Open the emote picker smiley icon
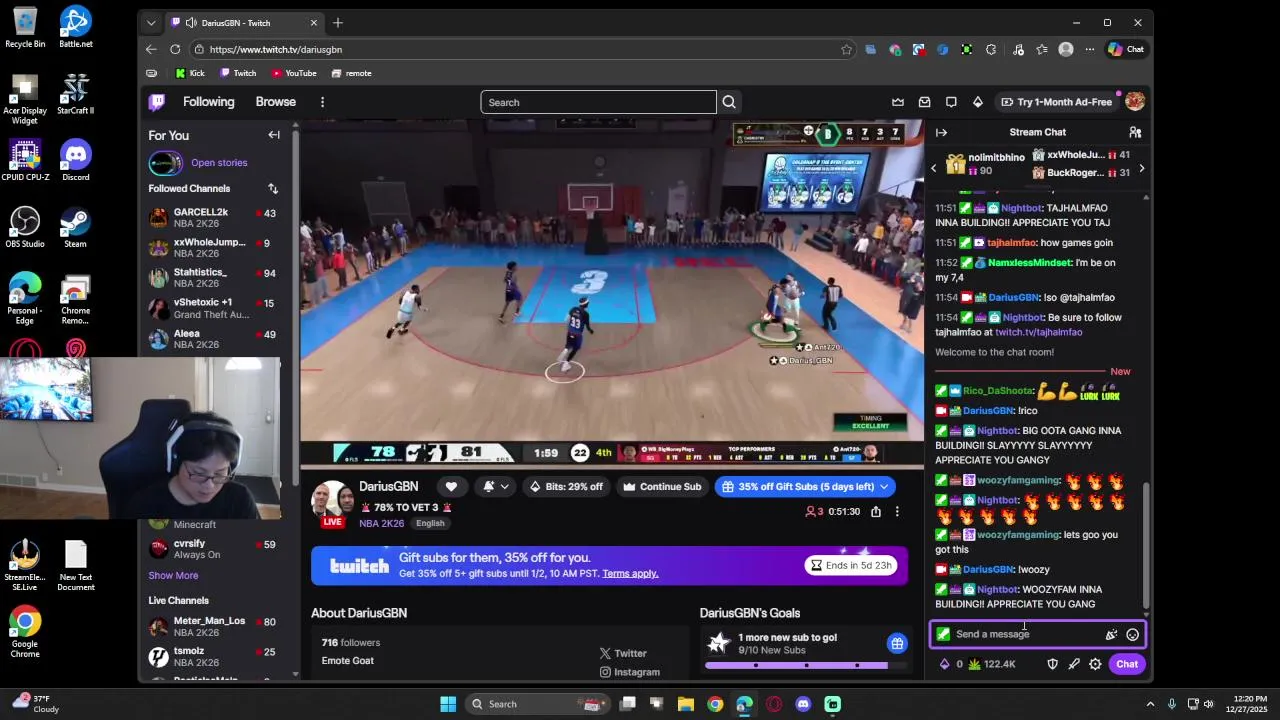Screen dimensions: 1280x720 coord(1132,634)
